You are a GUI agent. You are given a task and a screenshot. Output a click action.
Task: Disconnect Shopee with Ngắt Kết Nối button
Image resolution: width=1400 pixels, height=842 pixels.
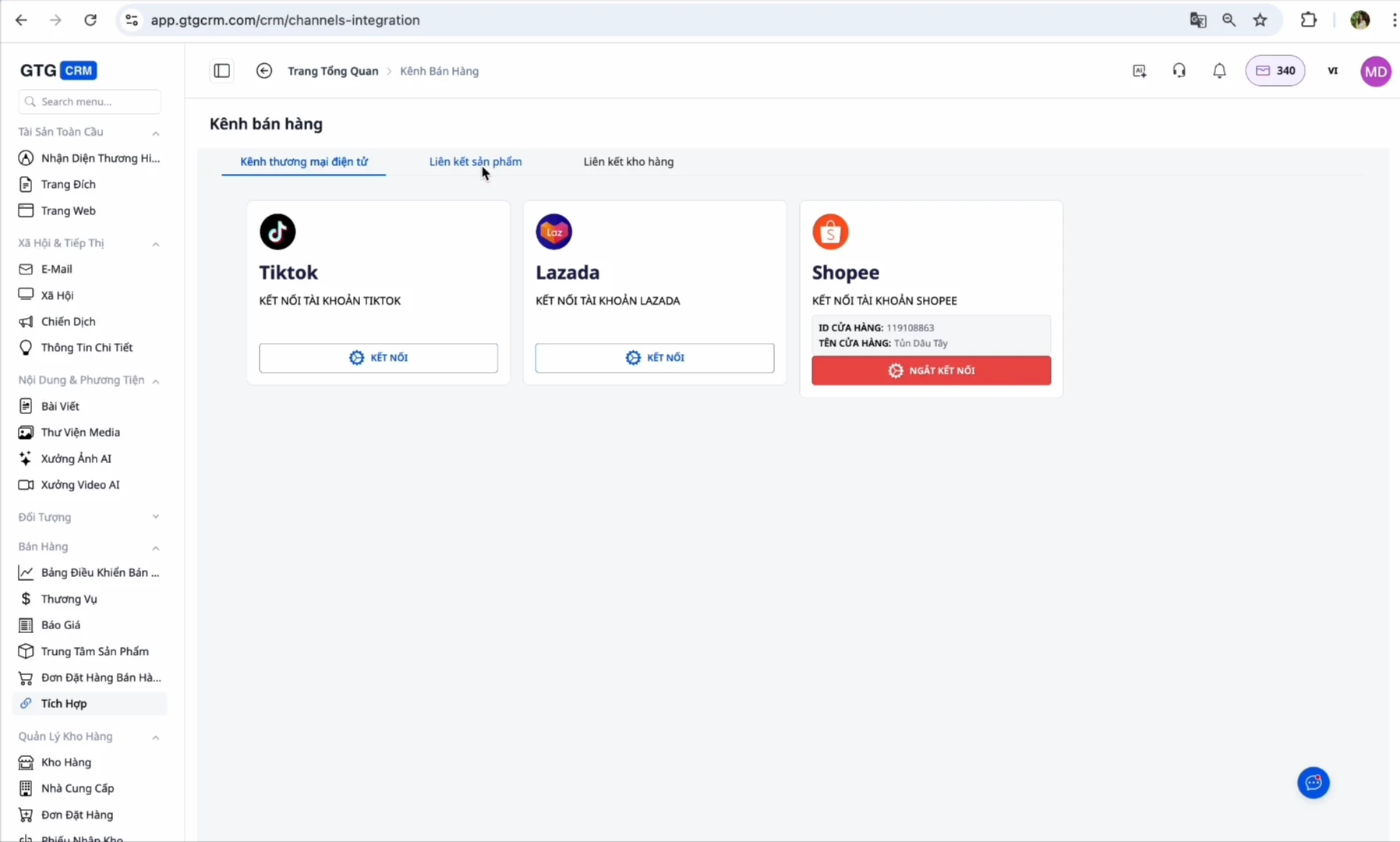click(x=931, y=370)
